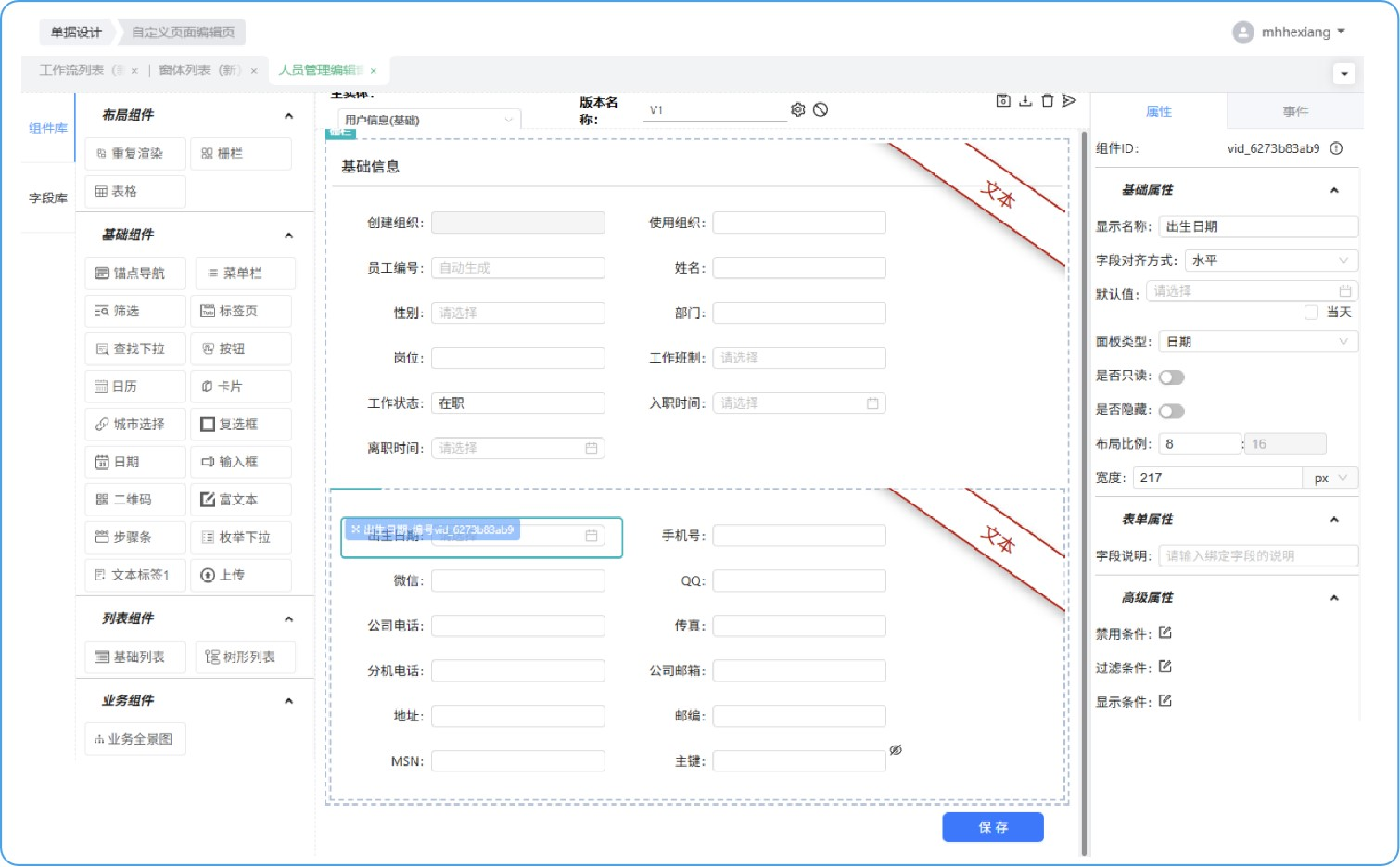Screen dimensions: 1400x867
Task: Open the px width unit dropdown
Action: click(x=1330, y=478)
